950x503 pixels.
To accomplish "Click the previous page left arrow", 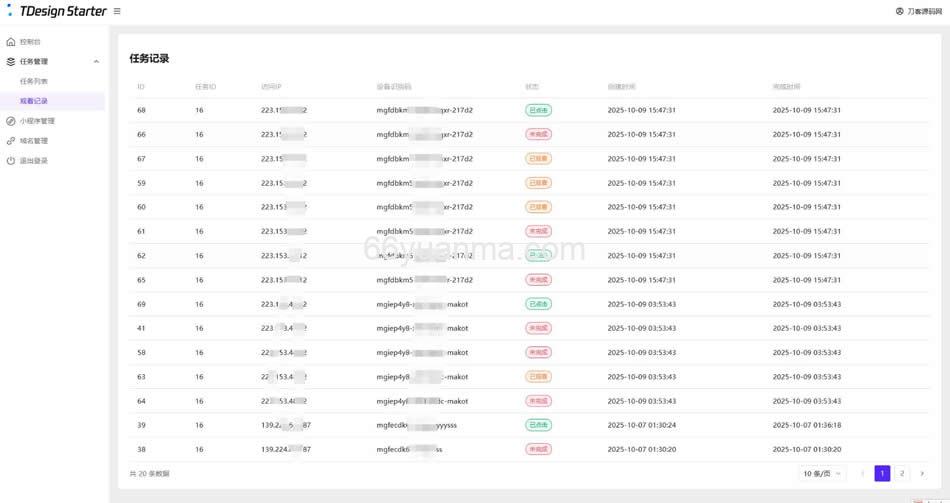I will (863, 473).
